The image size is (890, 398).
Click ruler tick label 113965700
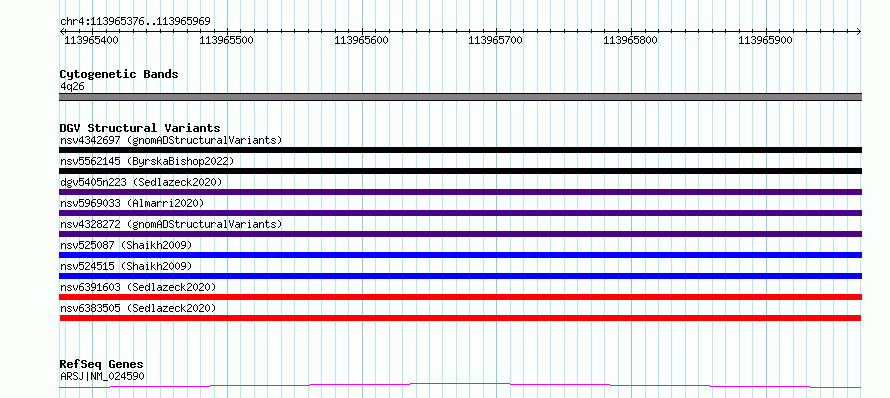pyautogui.click(x=496, y=40)
